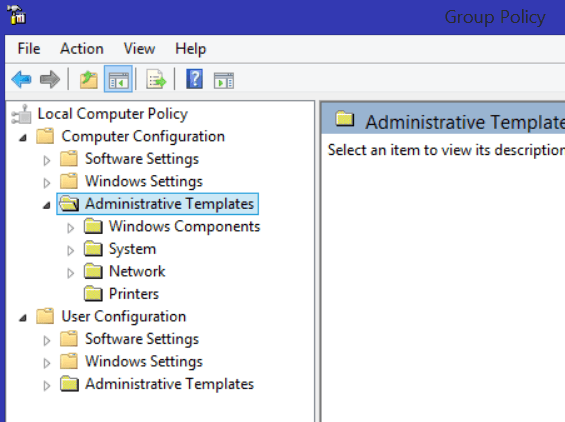Viewport: 565px width, 422px height.
Task: Collapse Administrative Templates under Computer Configuration
Action: pos(46,205)
